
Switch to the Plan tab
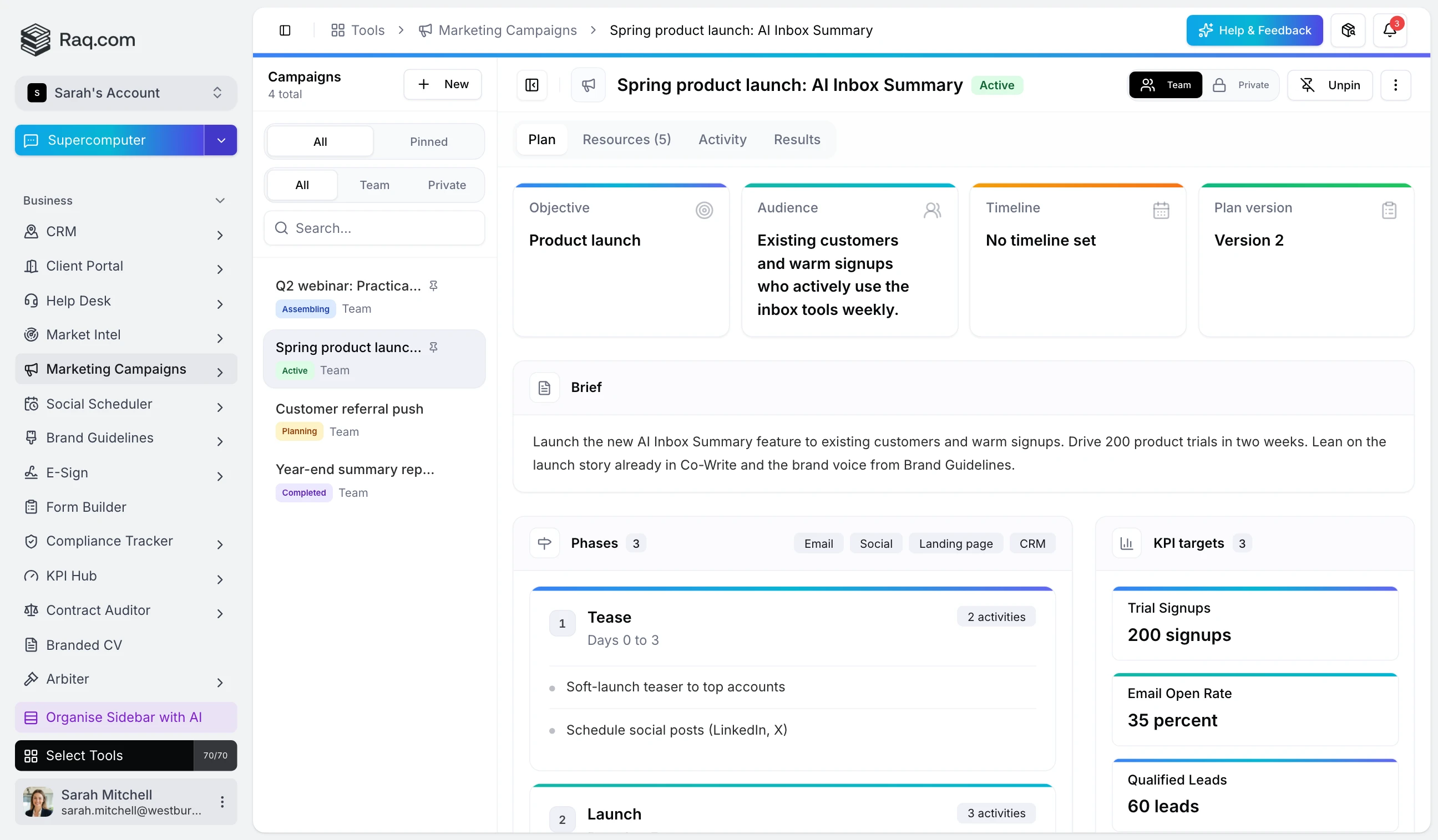(x=541, y=140)
